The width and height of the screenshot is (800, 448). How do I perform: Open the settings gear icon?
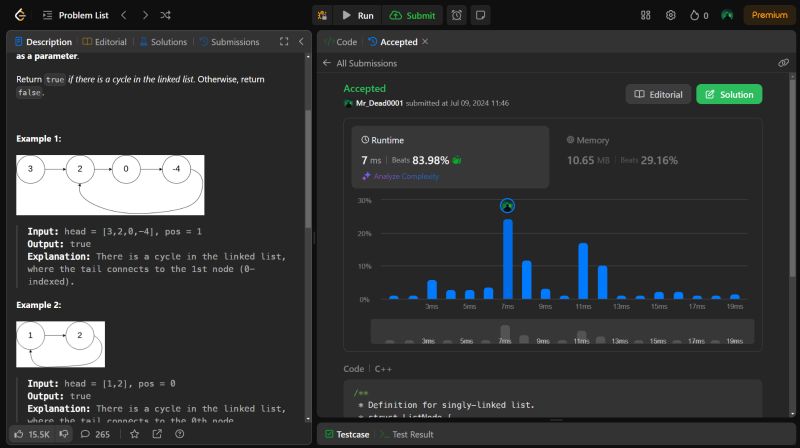point(671,15)
